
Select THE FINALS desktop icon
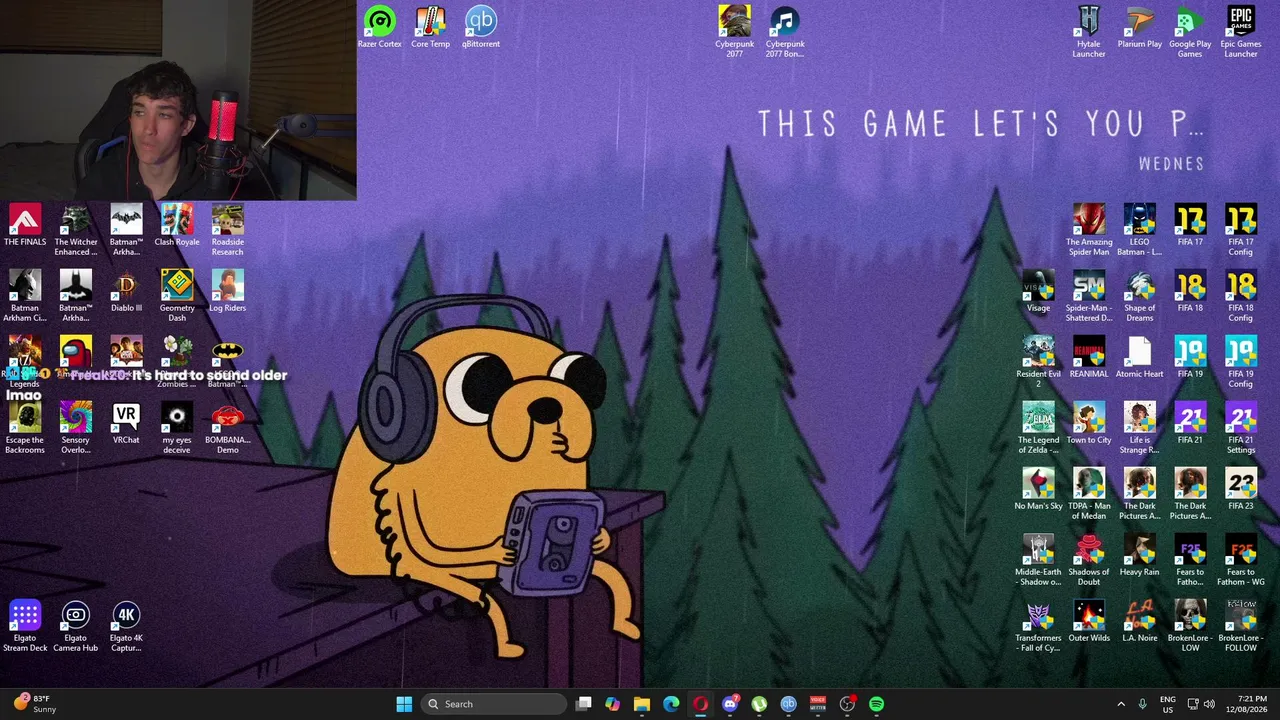tap(25, 225)
